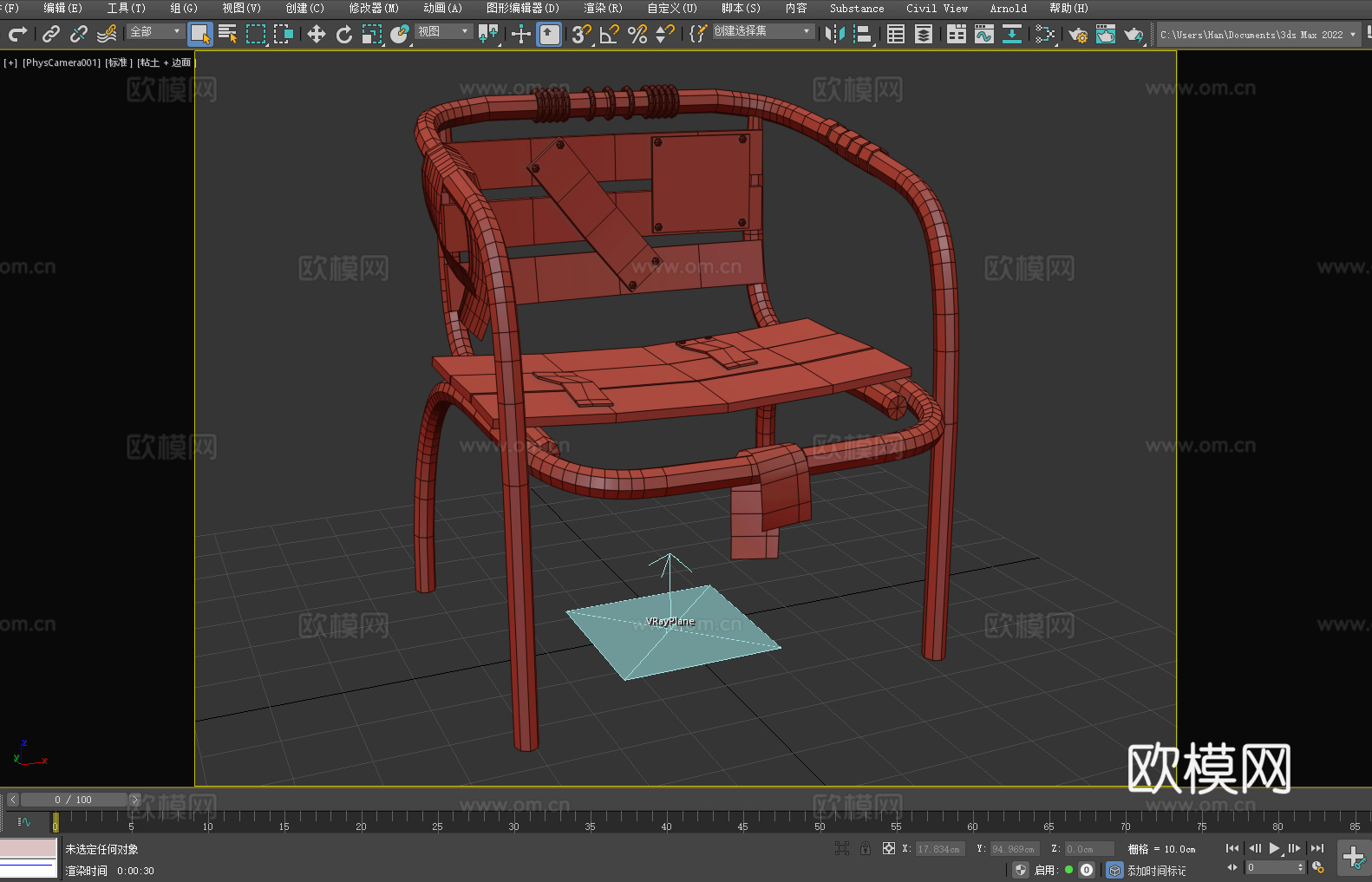This screenshot has height=882, width=1372.
Task: Click viewport shading label 粘土 + 边面
Action: point(166,62)
